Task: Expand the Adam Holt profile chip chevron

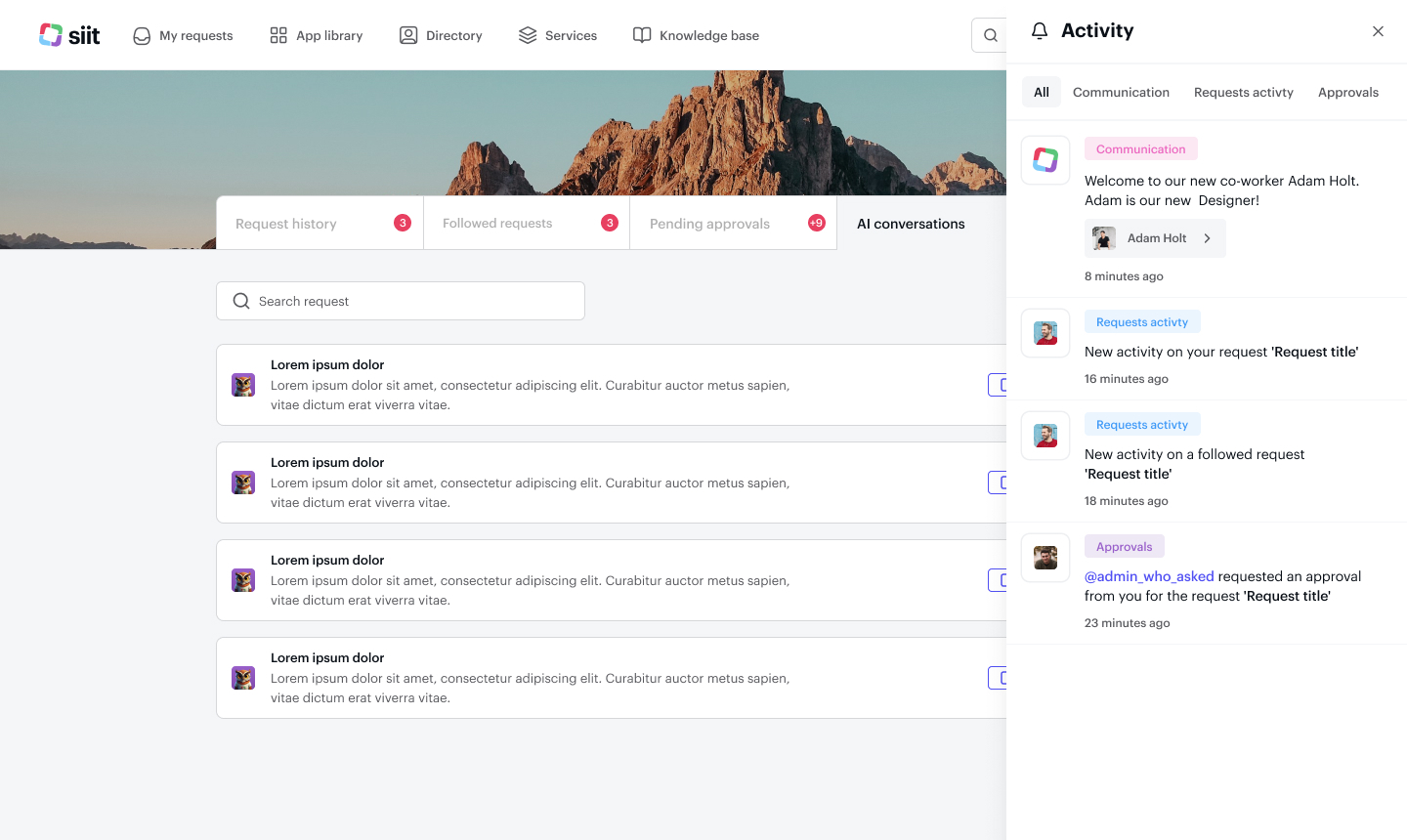Action: (x=1208, y=238)
